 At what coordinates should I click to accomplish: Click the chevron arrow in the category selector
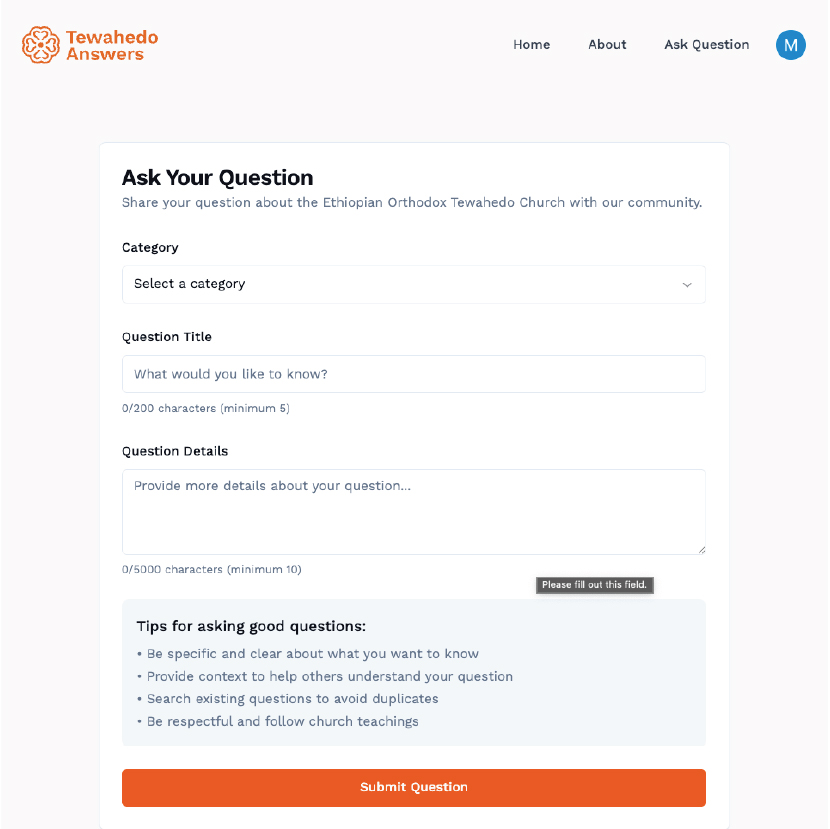click(687, 285)
